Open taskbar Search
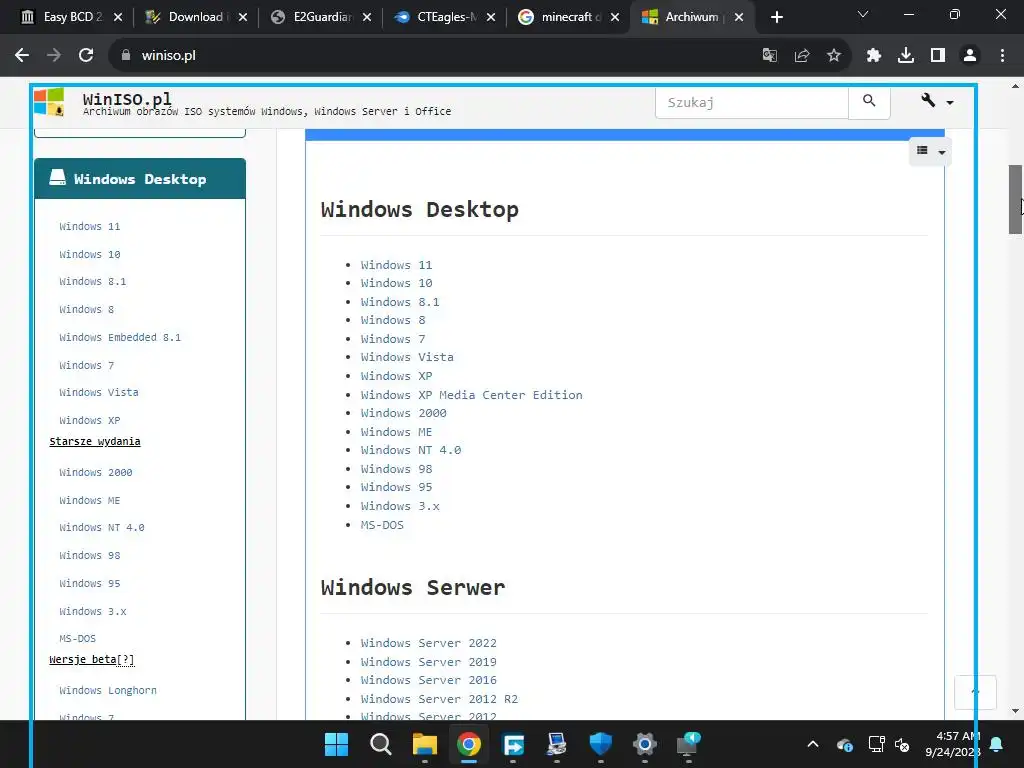This screenshot has width=1024, height=768. pyautogui.click(x=380, y=744)
